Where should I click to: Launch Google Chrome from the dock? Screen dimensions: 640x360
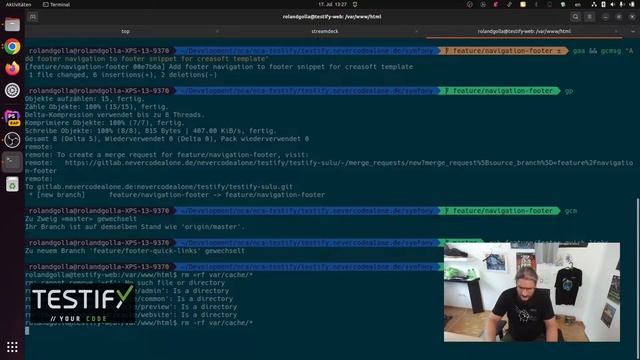point(12,47)
